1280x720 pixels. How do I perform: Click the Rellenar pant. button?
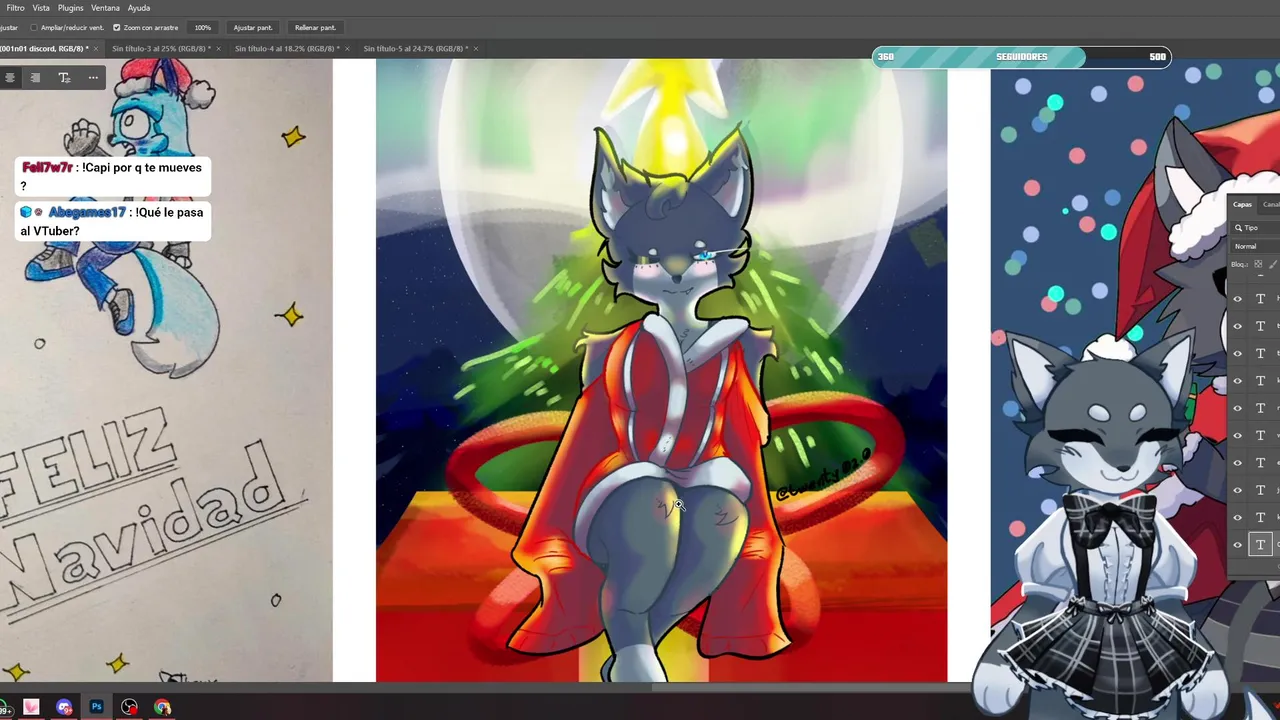(x=315, y=28)
